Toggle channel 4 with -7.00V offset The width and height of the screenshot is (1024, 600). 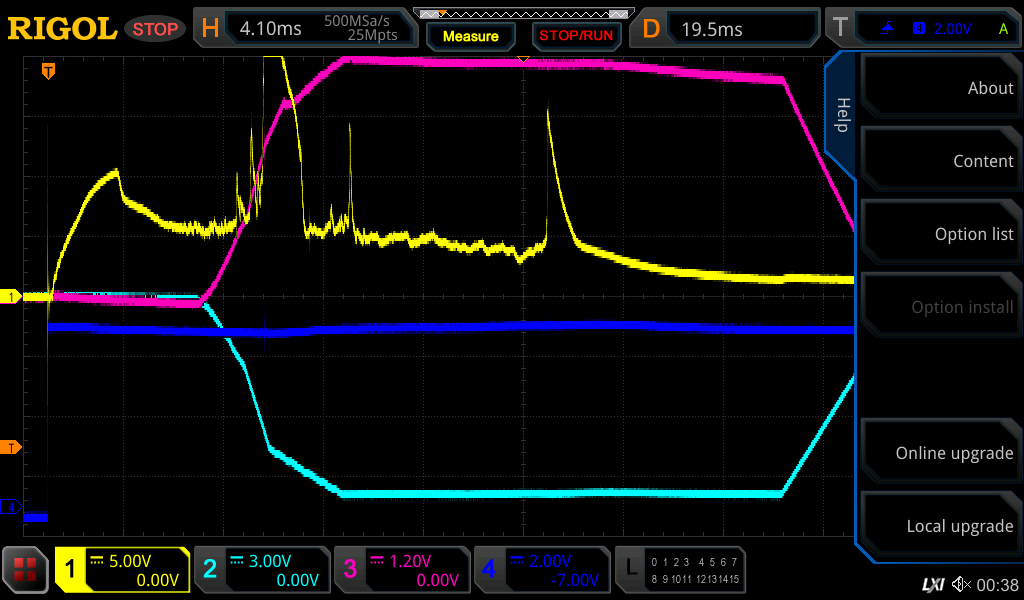[x=540, y=570]
